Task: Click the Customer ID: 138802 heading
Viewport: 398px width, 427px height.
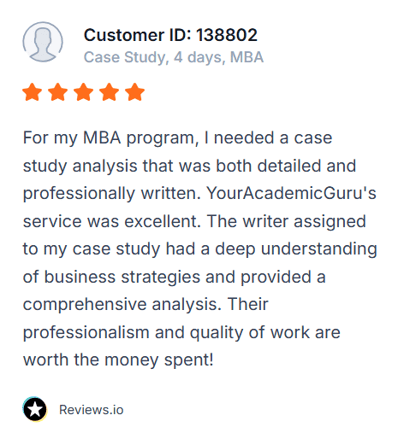Action: point(170,35)
